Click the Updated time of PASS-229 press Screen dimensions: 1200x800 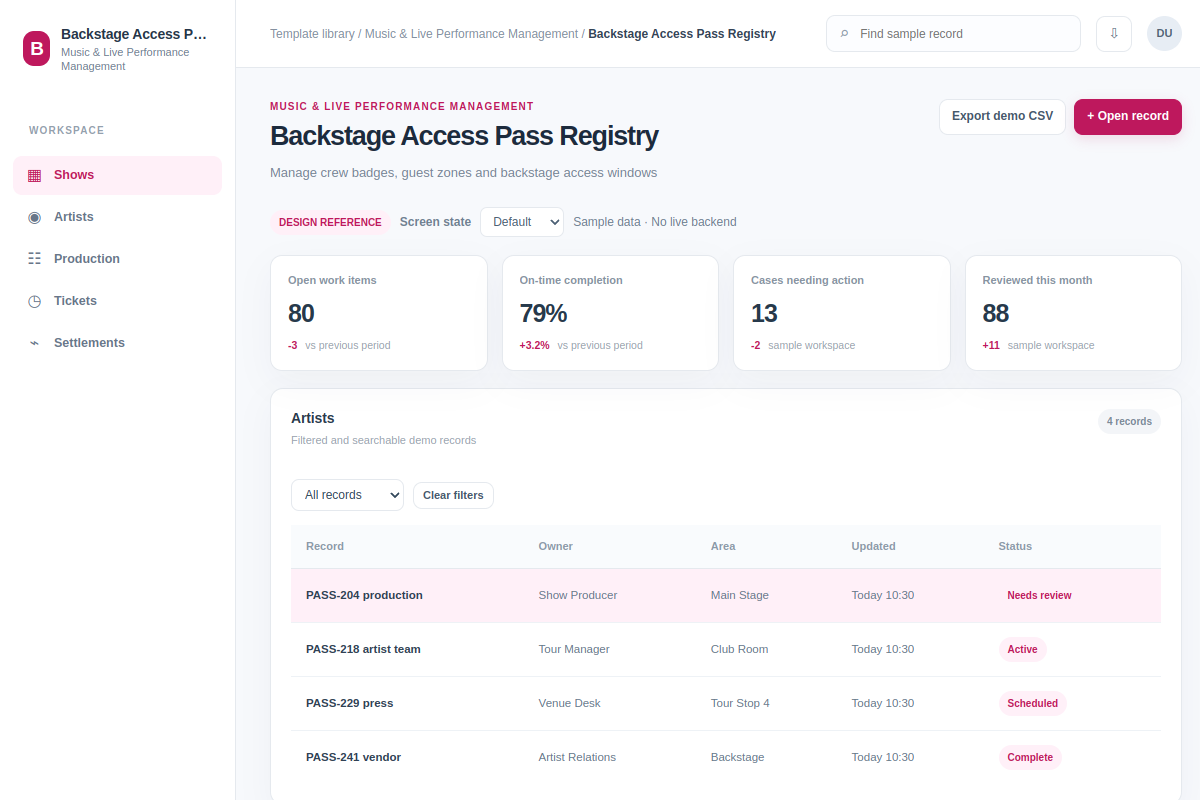pyautogui.click(x=883, y=703)
